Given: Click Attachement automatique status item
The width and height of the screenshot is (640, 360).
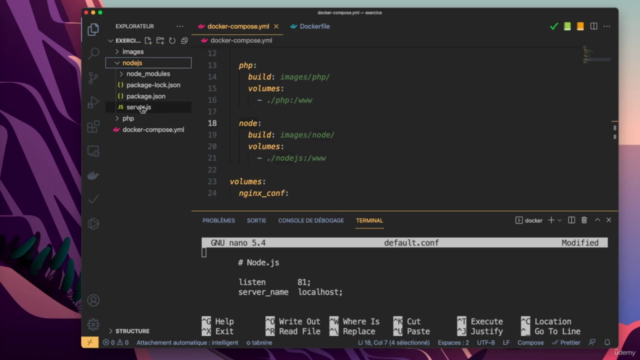Looking at the screenshot, I should pos(187,342).
